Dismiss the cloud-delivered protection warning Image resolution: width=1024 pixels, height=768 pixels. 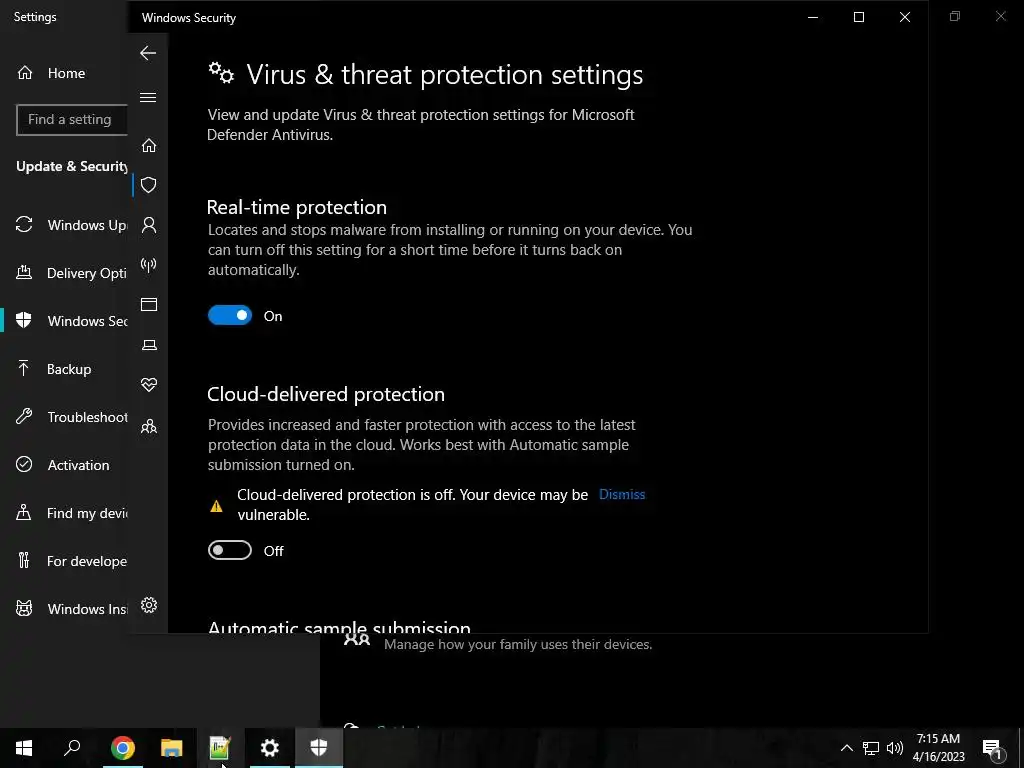coord(622,494)
